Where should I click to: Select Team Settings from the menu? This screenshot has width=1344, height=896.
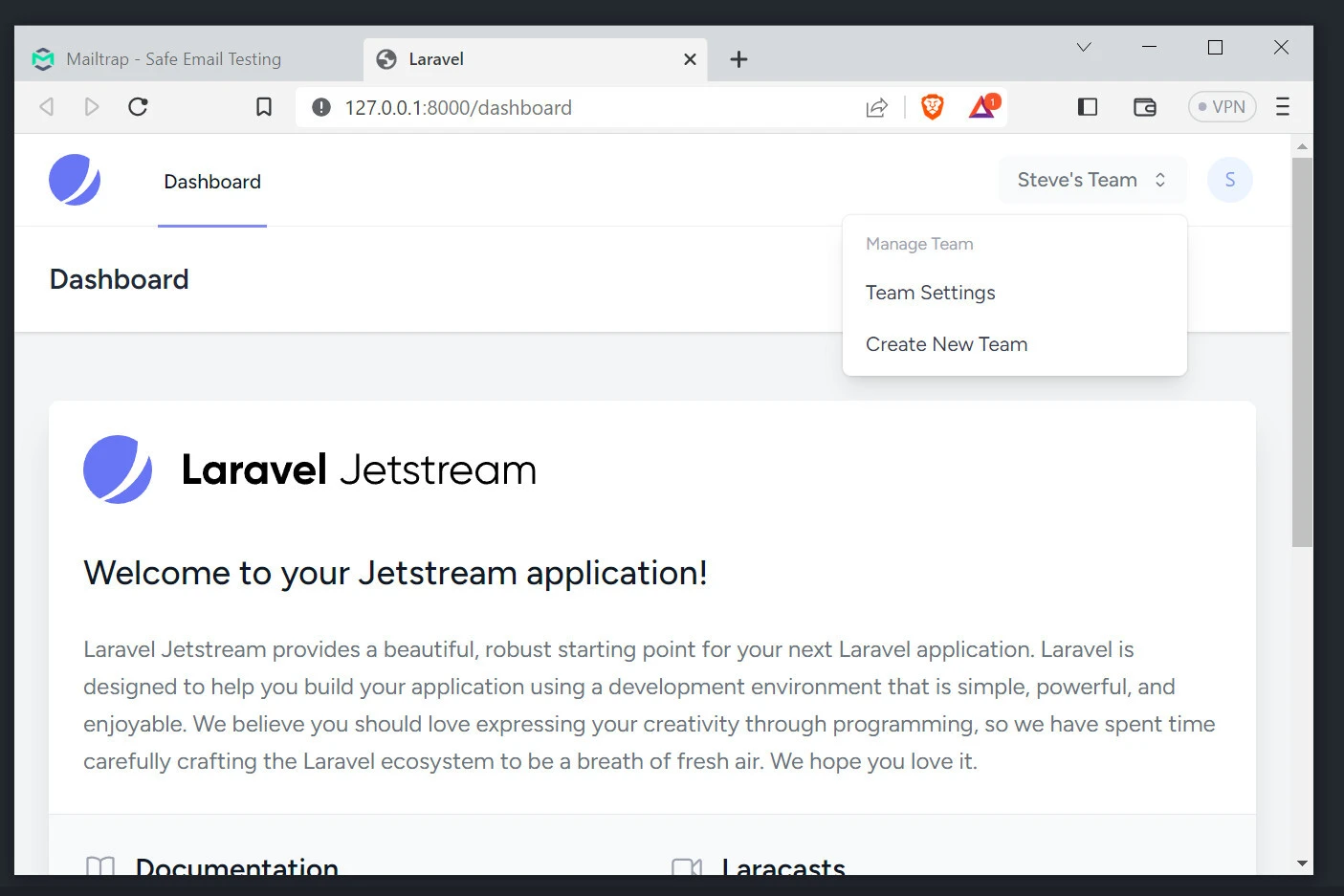[930, 294]
